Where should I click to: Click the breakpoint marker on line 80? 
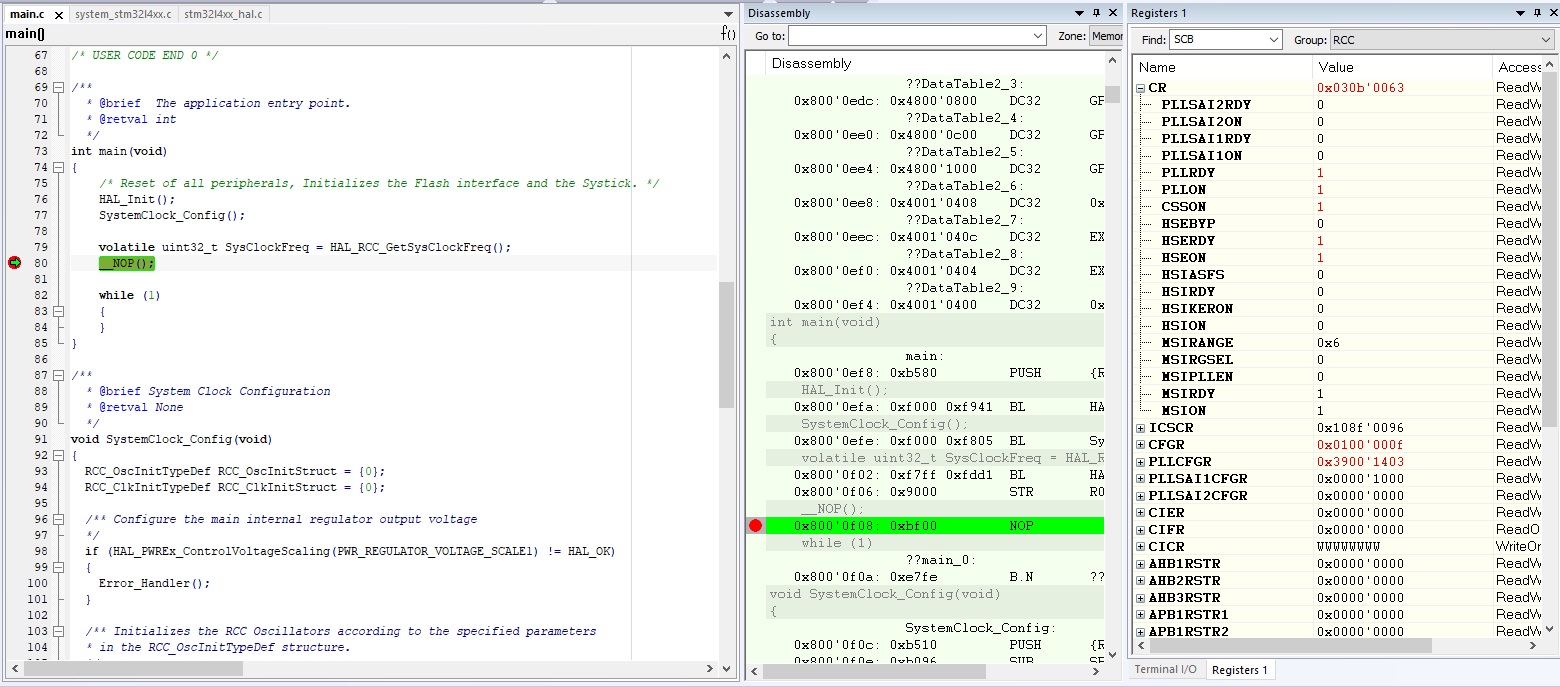coord(14,263)
